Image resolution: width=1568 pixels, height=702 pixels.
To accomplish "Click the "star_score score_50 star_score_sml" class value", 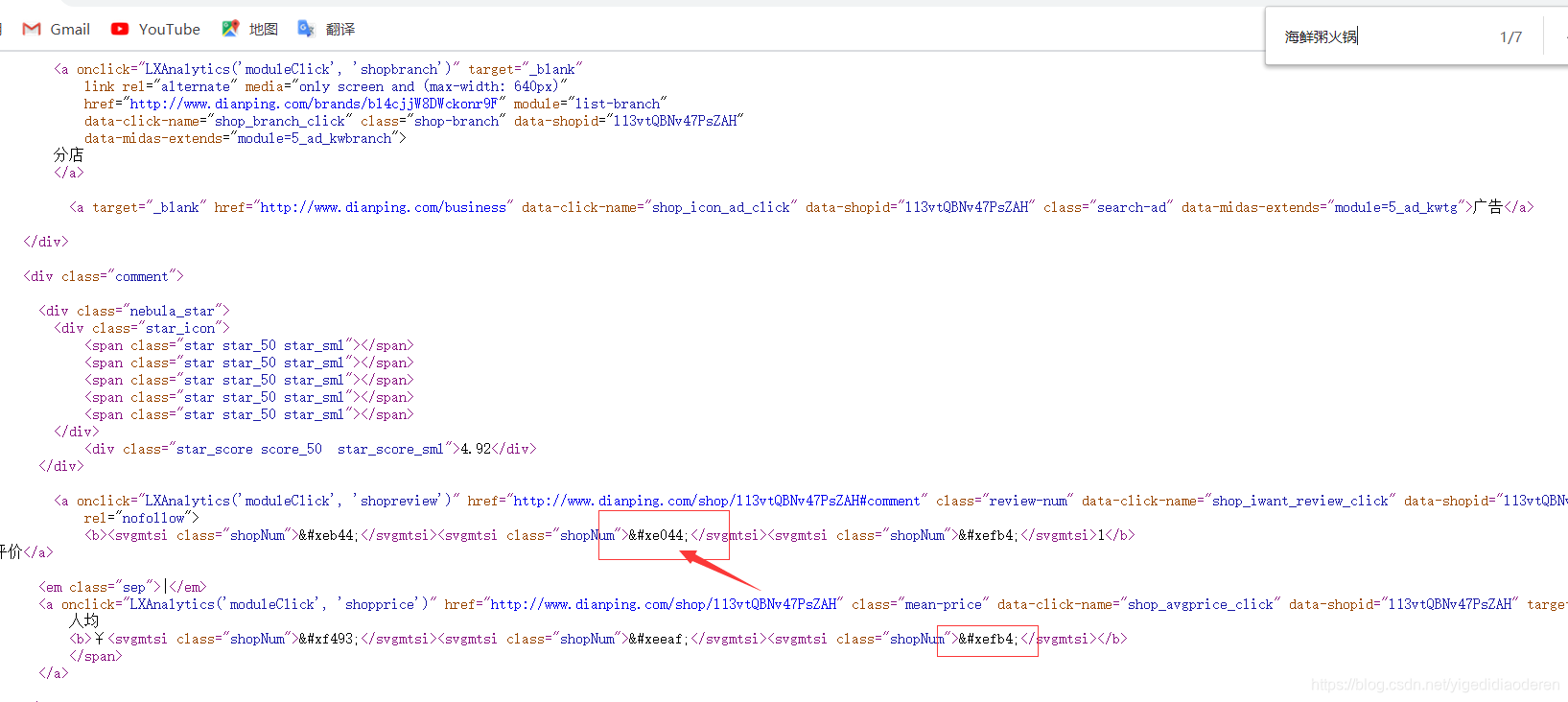I will click(x=311, y=449).
